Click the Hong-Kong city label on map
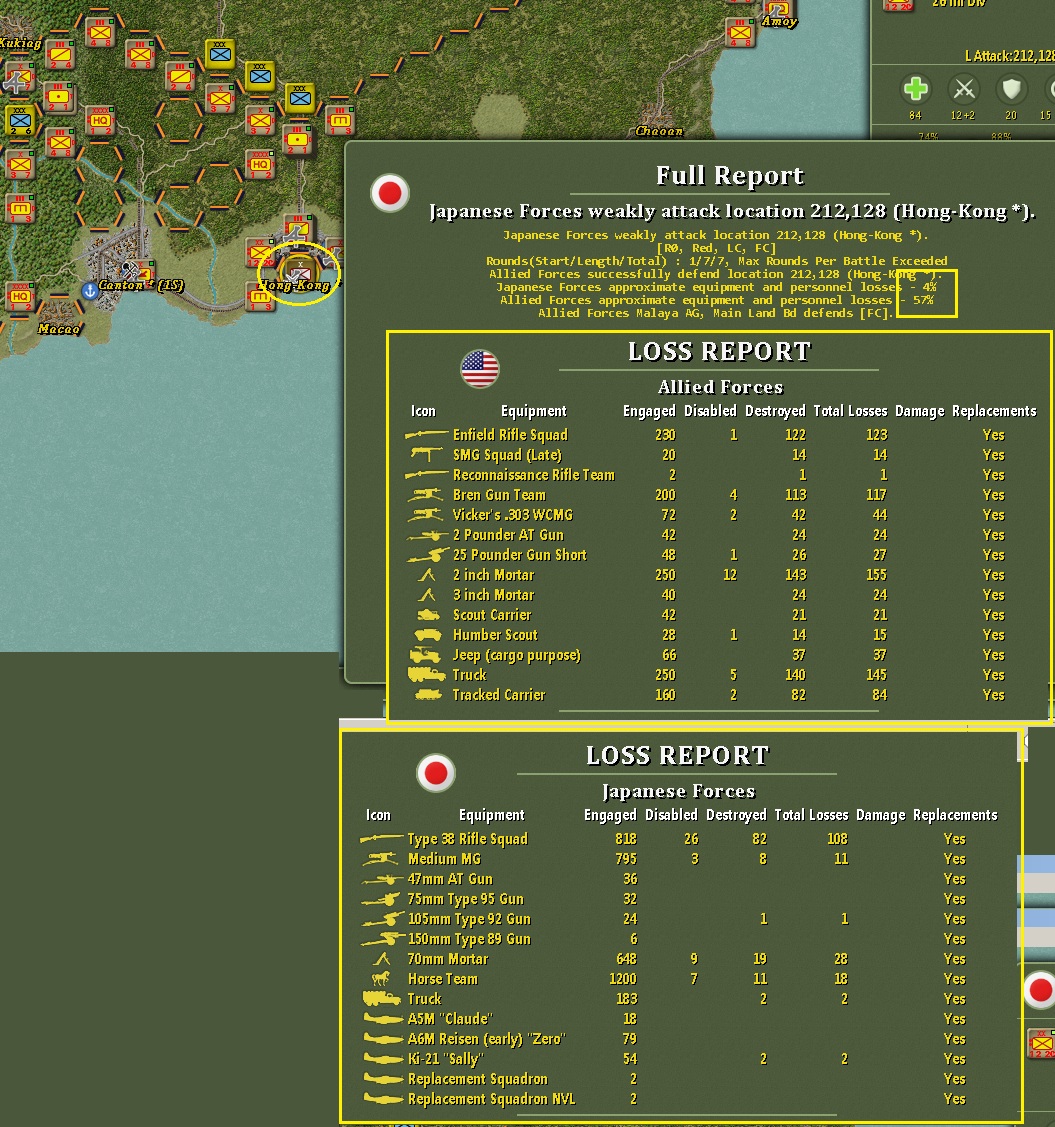This screenshot has height=1127, width=1055. [x=295, y=285]
